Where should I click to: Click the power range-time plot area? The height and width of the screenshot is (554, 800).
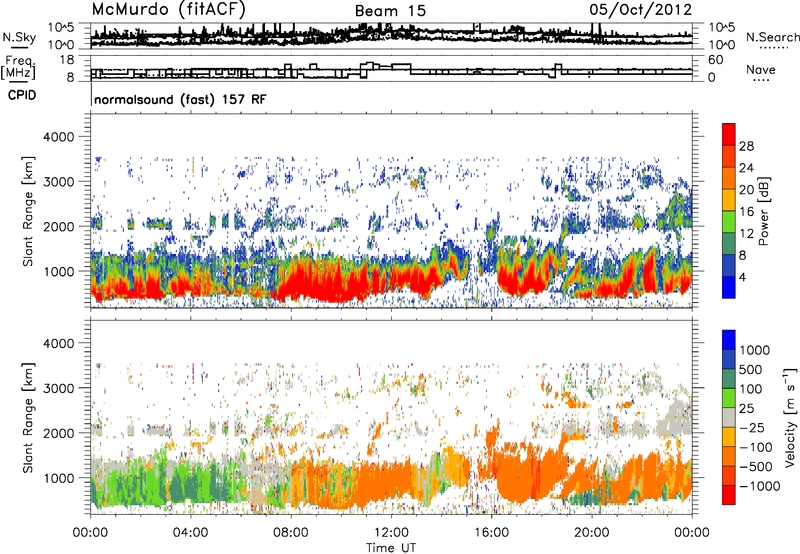[x=391, y=211]
